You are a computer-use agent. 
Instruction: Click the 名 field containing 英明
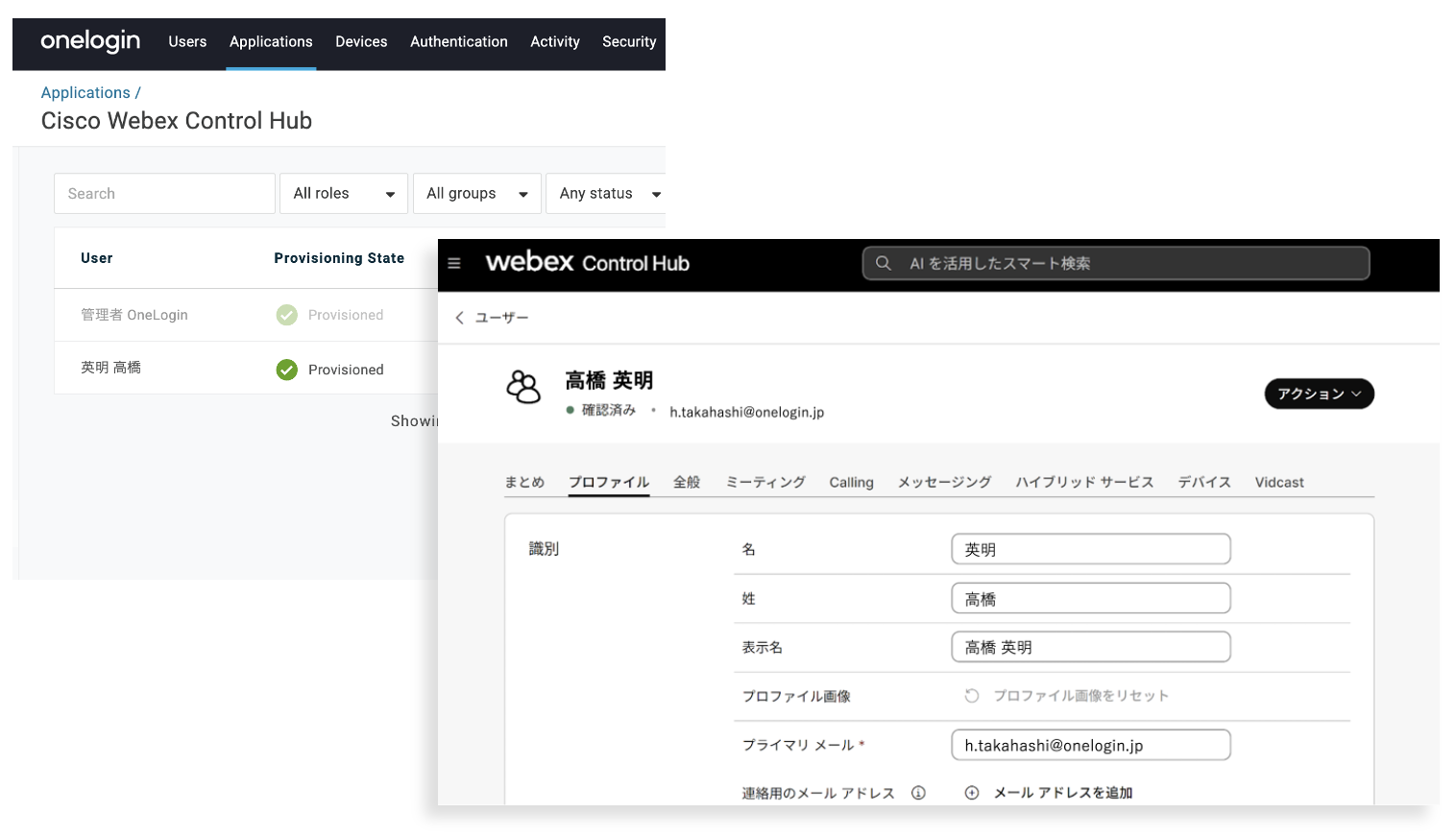coord(1091,549)
